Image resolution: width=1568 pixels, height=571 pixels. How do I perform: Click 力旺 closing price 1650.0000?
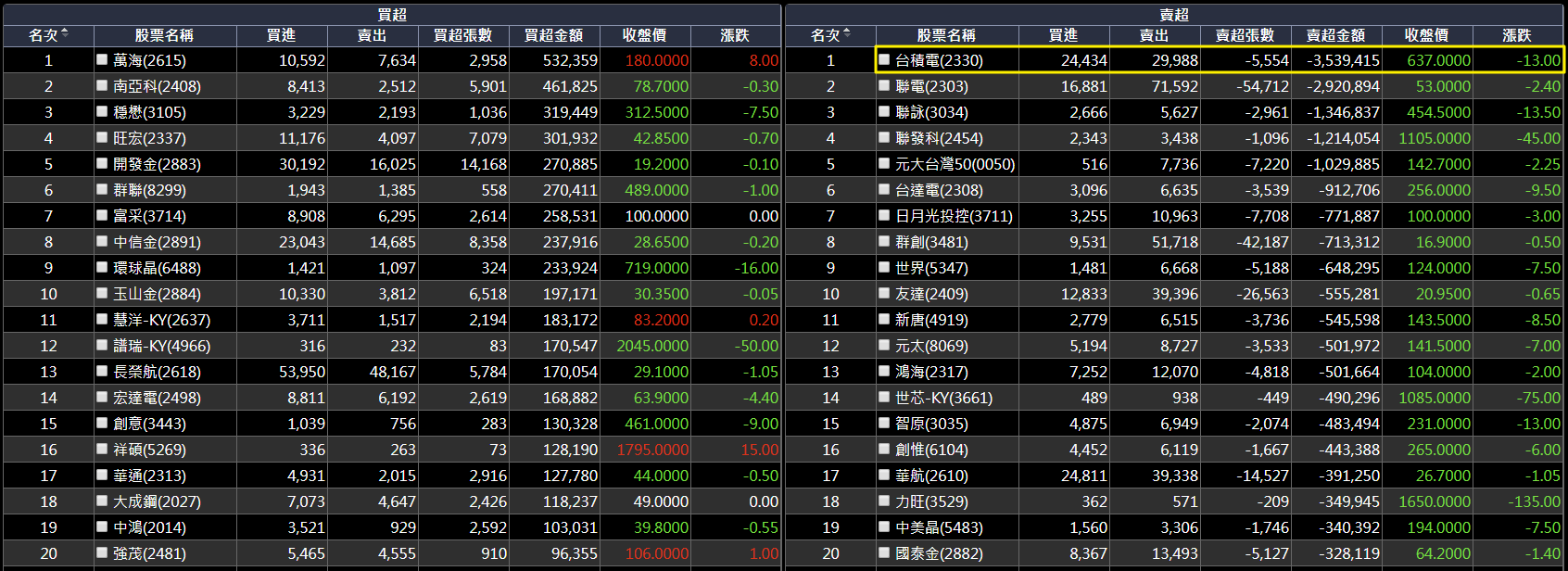click(1435, 501)
